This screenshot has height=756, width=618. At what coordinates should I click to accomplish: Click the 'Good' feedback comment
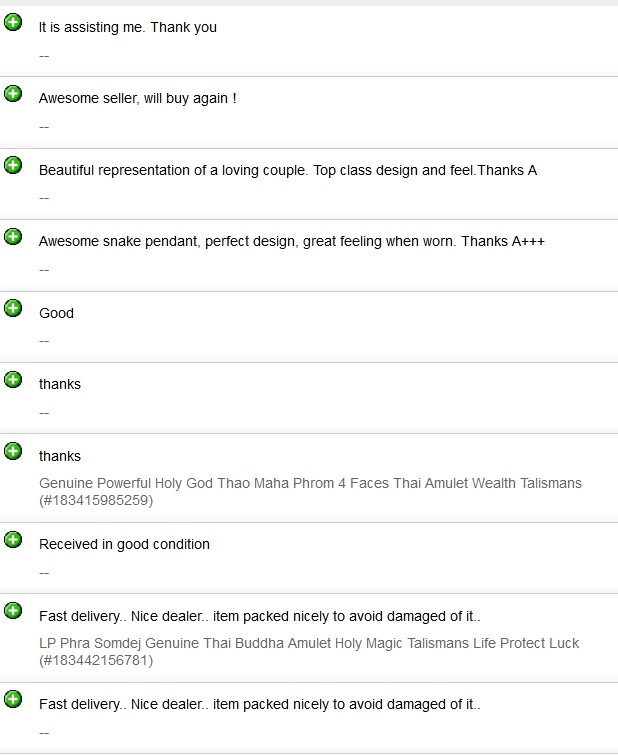coord(56,313)
